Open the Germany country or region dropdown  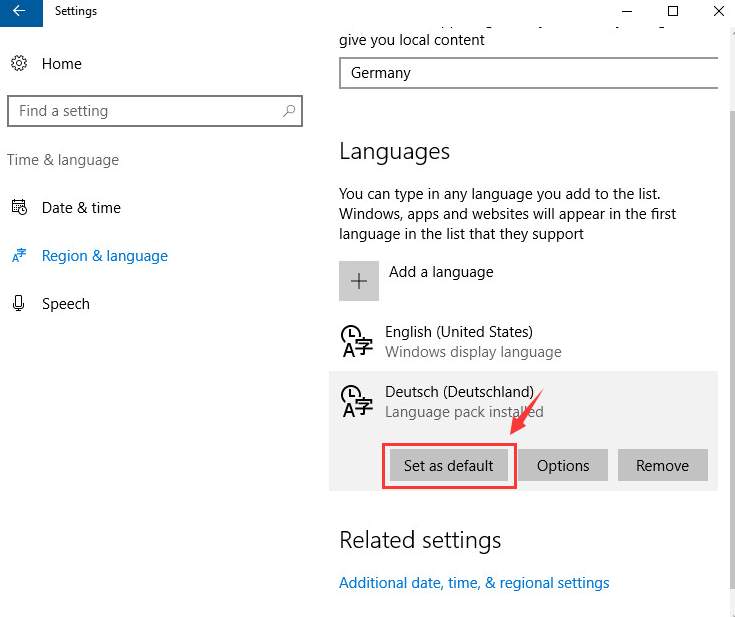point(529,73)
